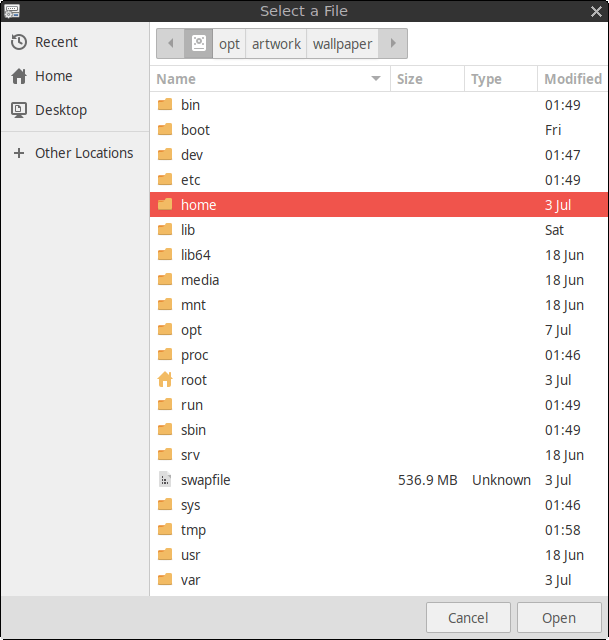Select the lib64 folder icon

click(x=165, y=254)
